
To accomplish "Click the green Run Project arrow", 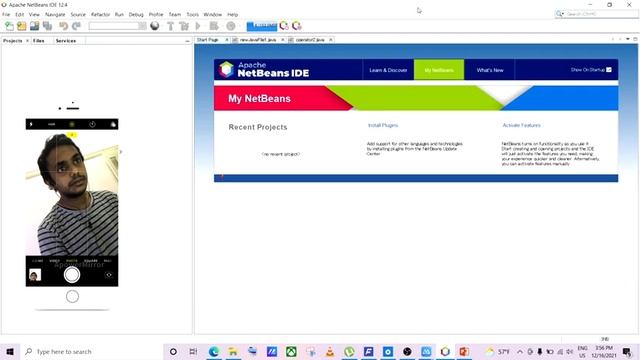I will pos(198,26).
